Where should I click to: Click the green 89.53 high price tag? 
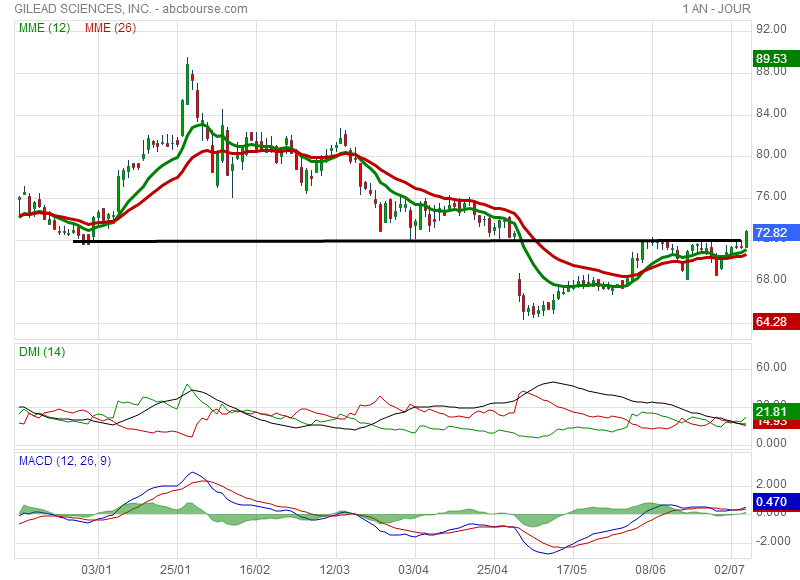pyautogui.click(x=776, y=59)
